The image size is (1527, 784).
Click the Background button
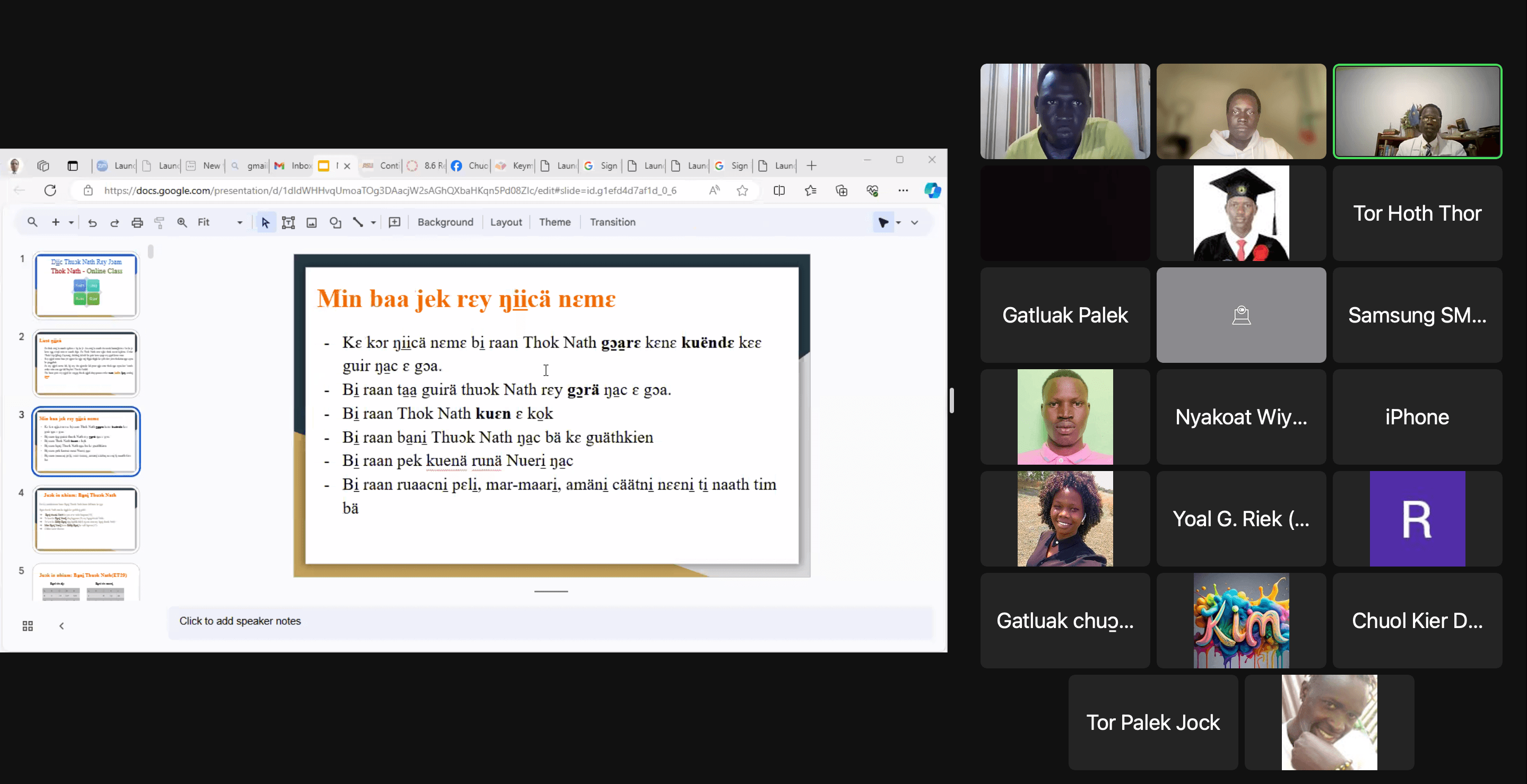[x=445, y=222]
